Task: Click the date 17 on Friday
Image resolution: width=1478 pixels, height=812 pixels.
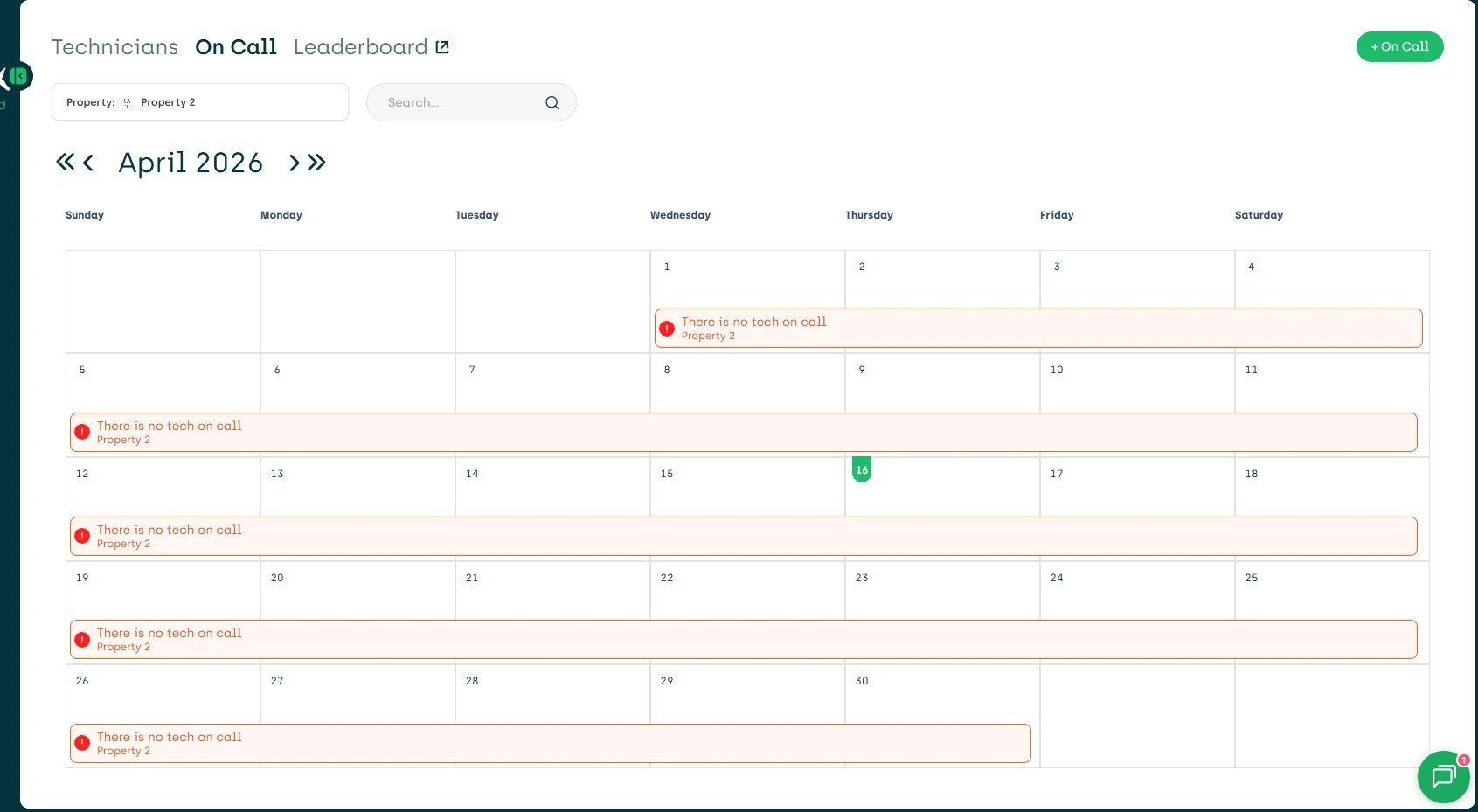Action: [x=1057, y=474]
